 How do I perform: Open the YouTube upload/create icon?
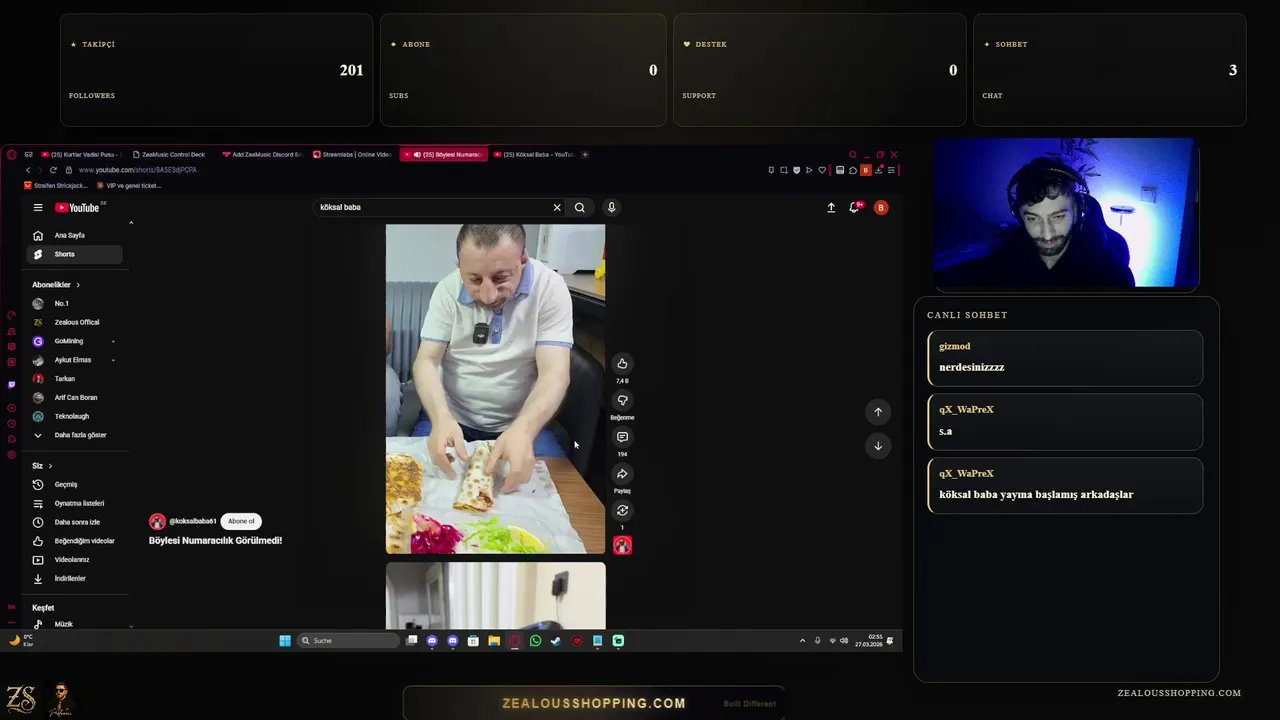point(831,208)
